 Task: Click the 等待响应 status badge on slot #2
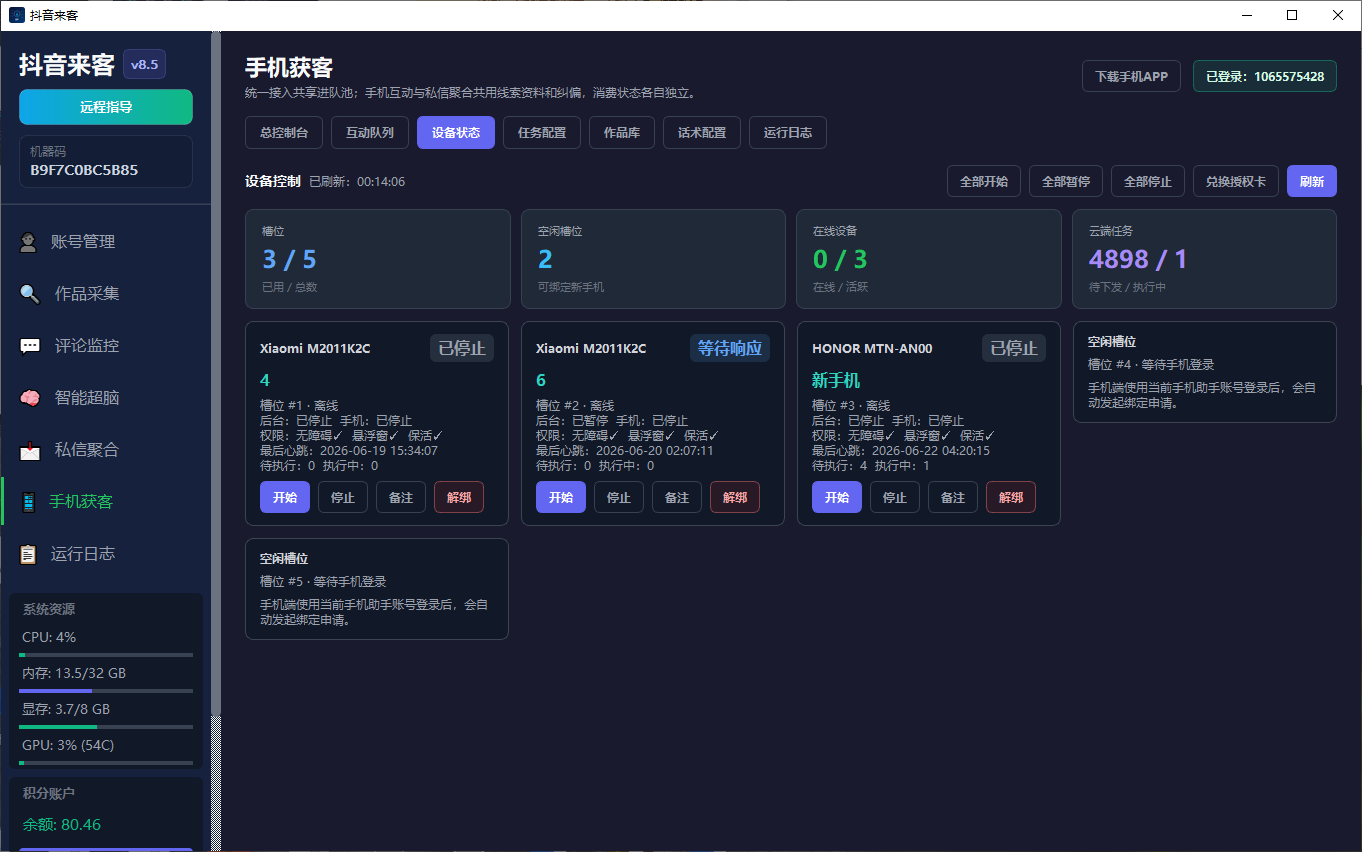[730, 348]
